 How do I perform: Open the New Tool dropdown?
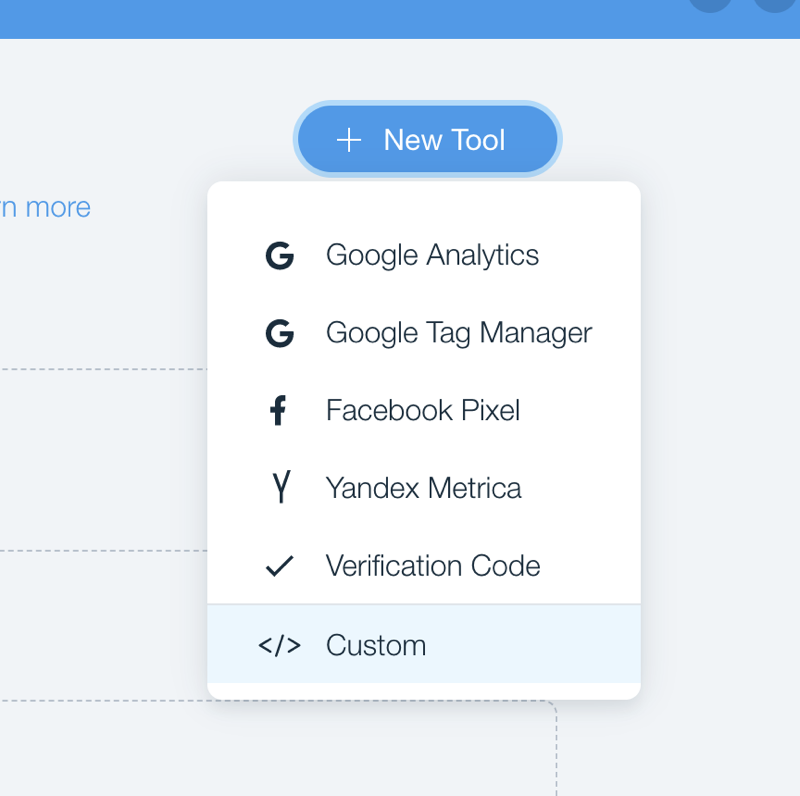pyautogui.click(x=427, y=140)
